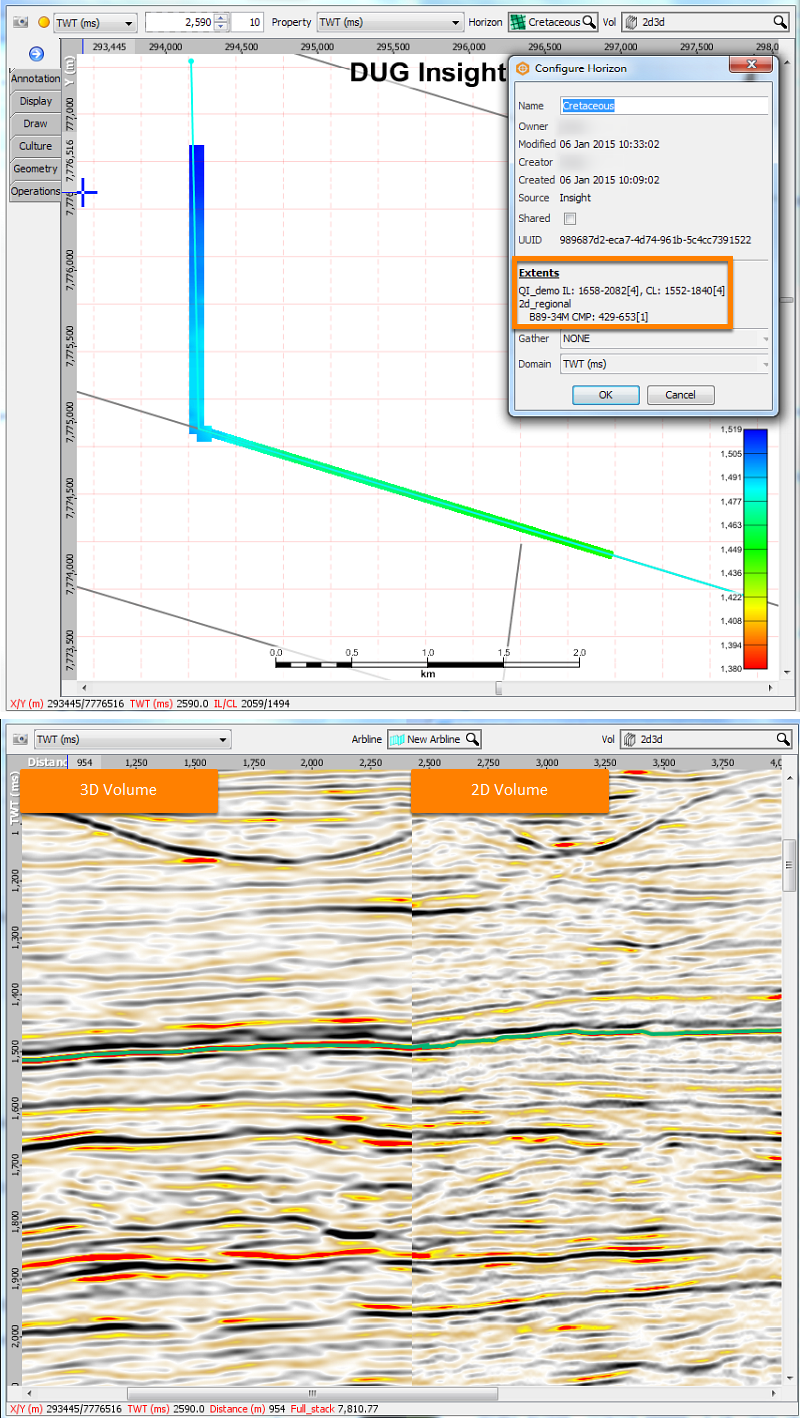Click the blue arrow collapse icon above tabs
This screenshot has width=800, height=1418.
[36, 54]
